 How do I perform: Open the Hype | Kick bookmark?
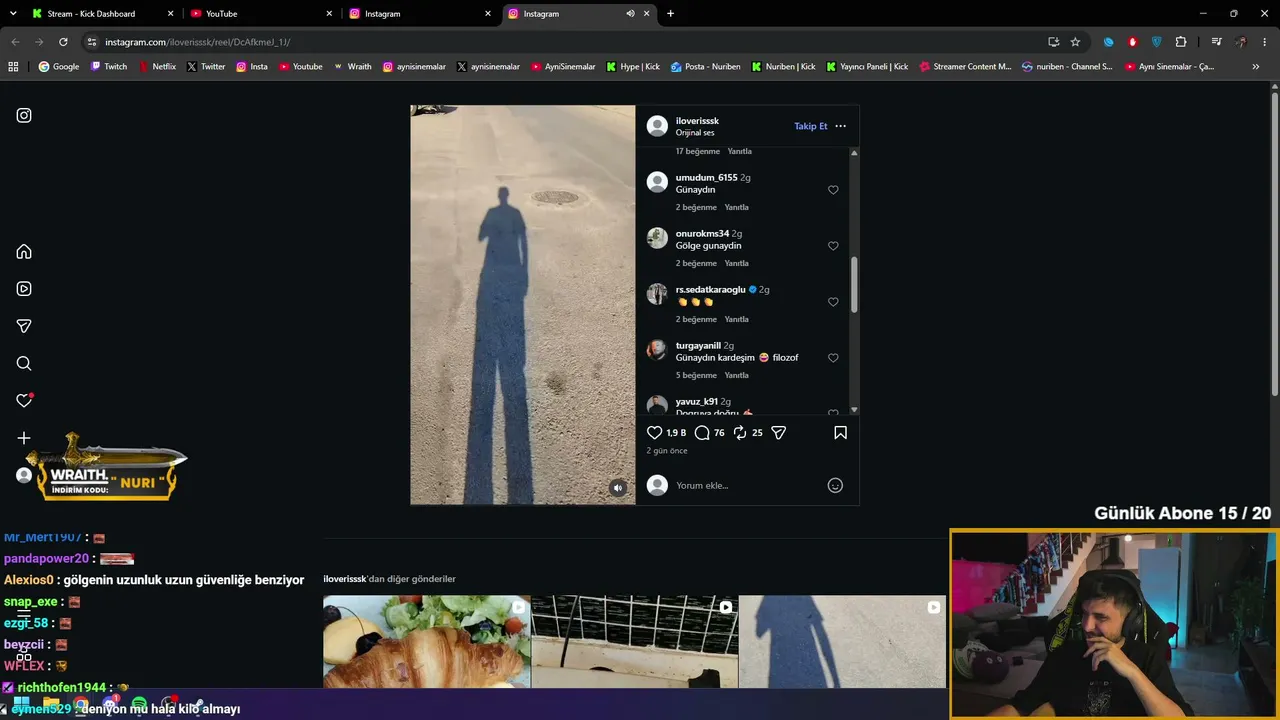[x=633, y=67]
